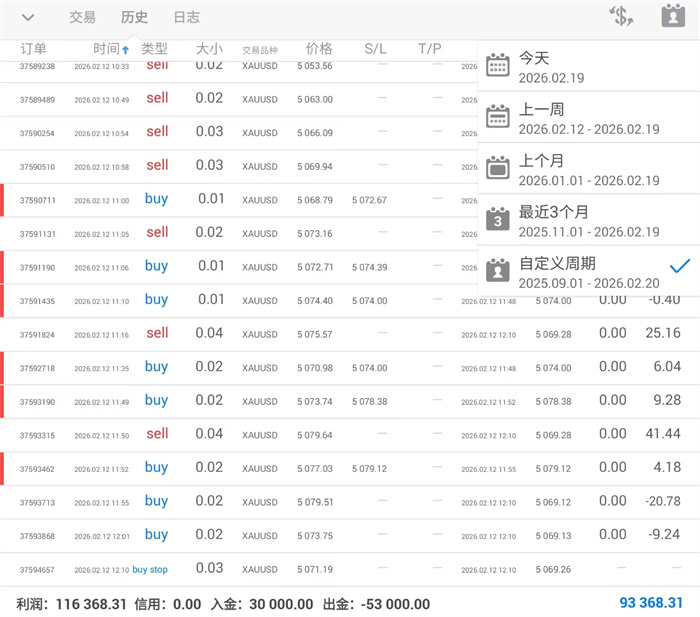Click the calendar icon beside 最近3个月
Image resolution: width=700 pixels, height=617 pixels.
[x=498, y=219]
